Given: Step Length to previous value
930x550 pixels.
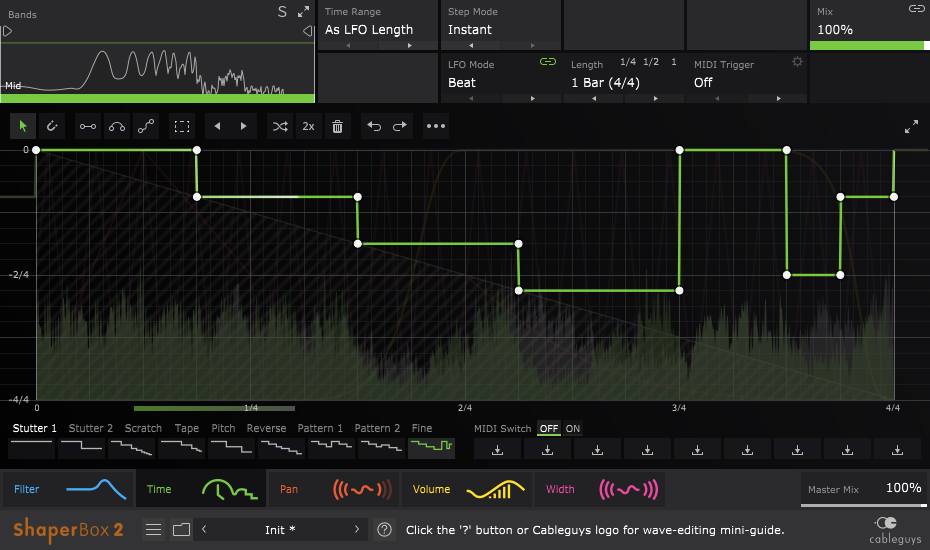Looking at the screenshot, I should 594,98.
